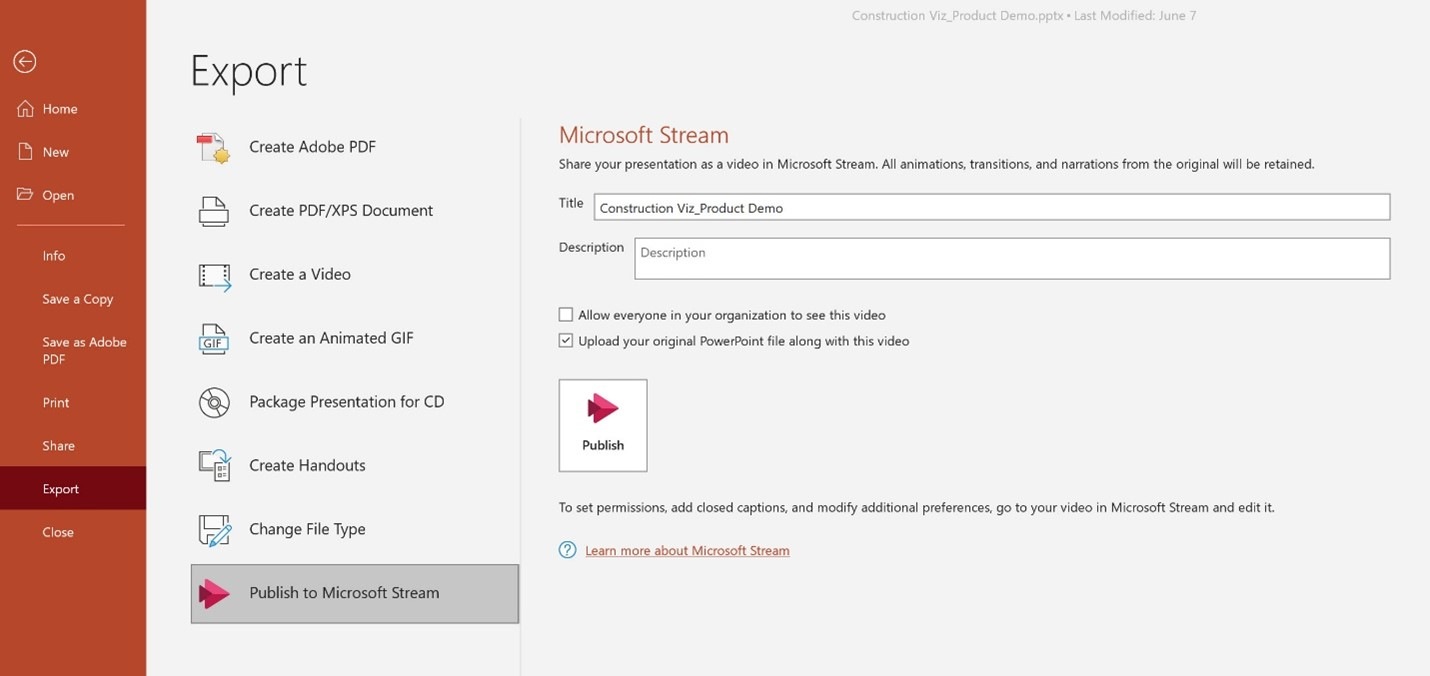Open the Share sidebar option
Viewport: 1430px width, 676px height.
tap(58, 446)
